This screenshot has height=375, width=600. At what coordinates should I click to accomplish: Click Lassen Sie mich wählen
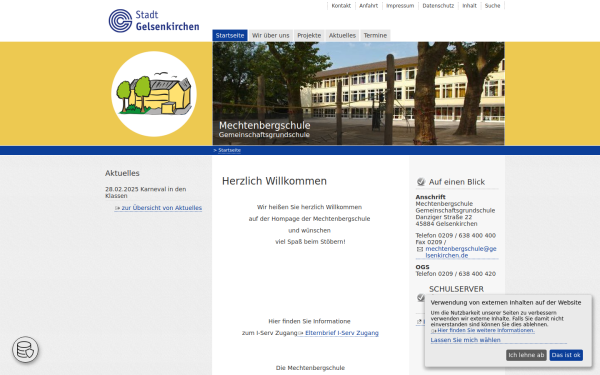pos(465,340)
